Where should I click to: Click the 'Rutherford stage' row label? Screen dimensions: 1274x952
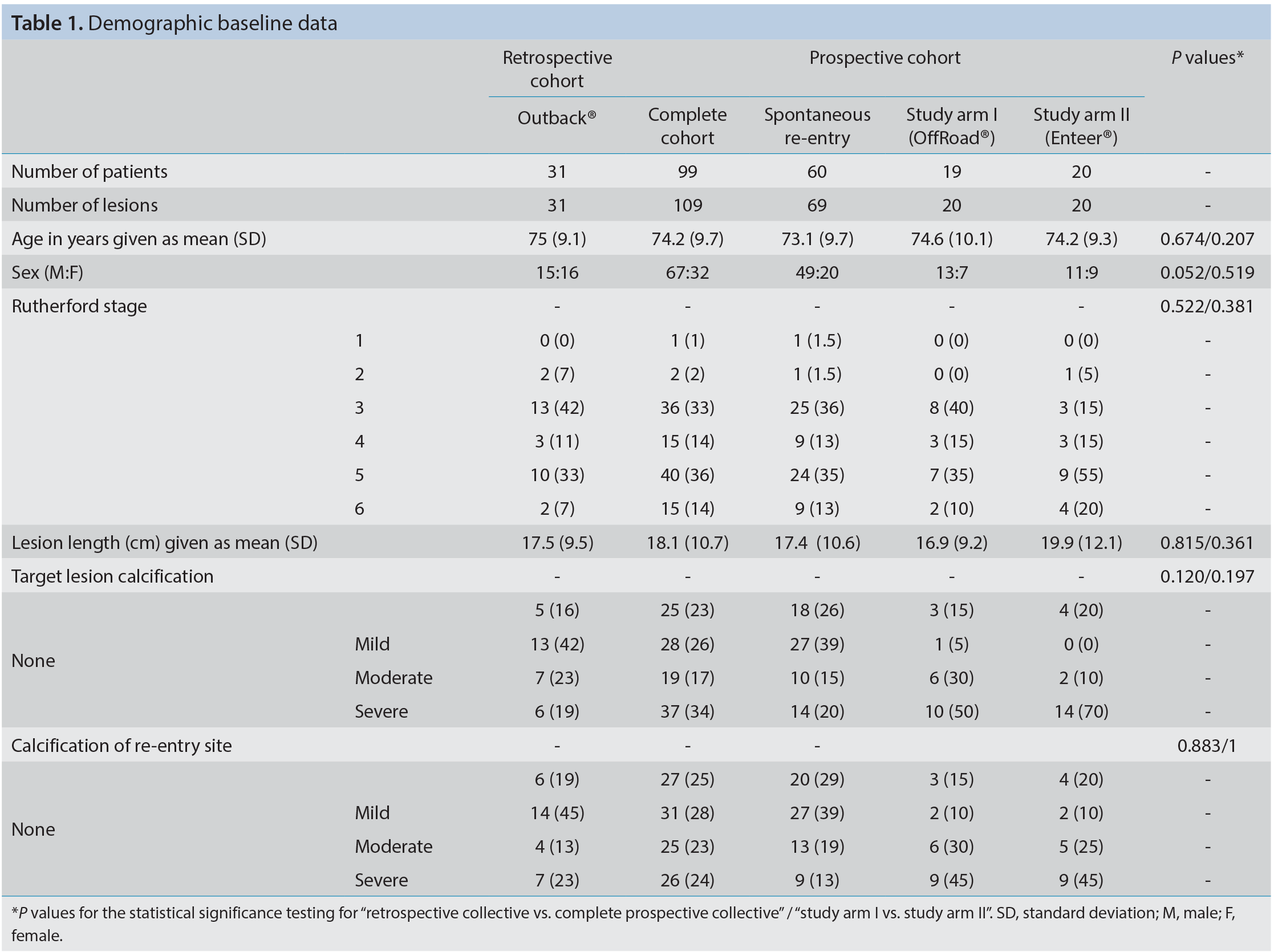(79, 306)
